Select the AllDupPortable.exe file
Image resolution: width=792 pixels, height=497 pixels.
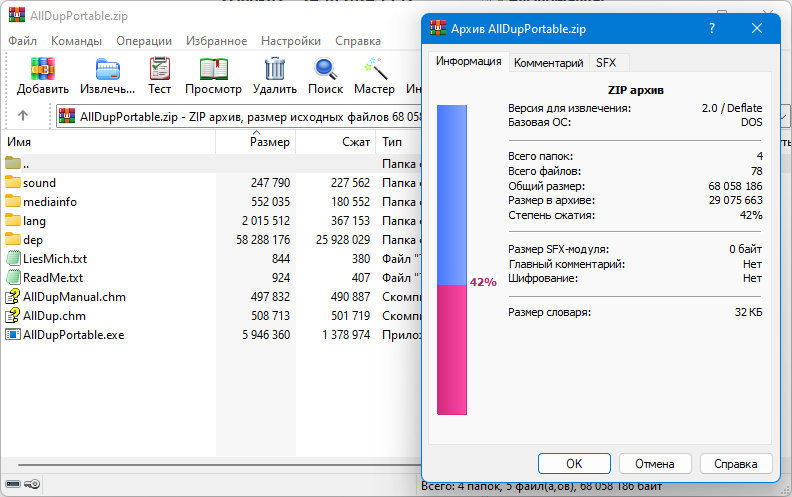pos(73,334)
